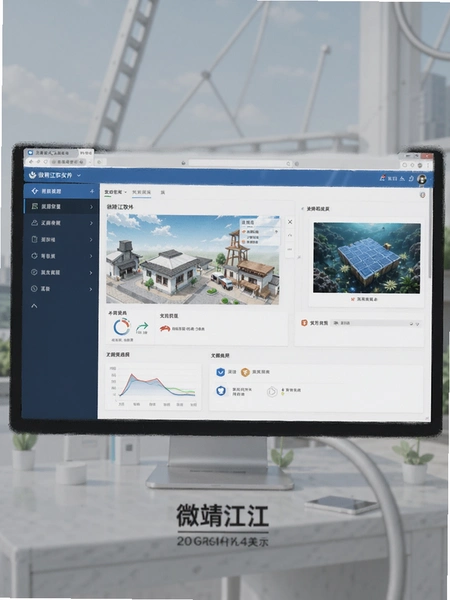
Task: Click the clock icon in sidebar
Action: pyautogui.click(x=34, y=289)
